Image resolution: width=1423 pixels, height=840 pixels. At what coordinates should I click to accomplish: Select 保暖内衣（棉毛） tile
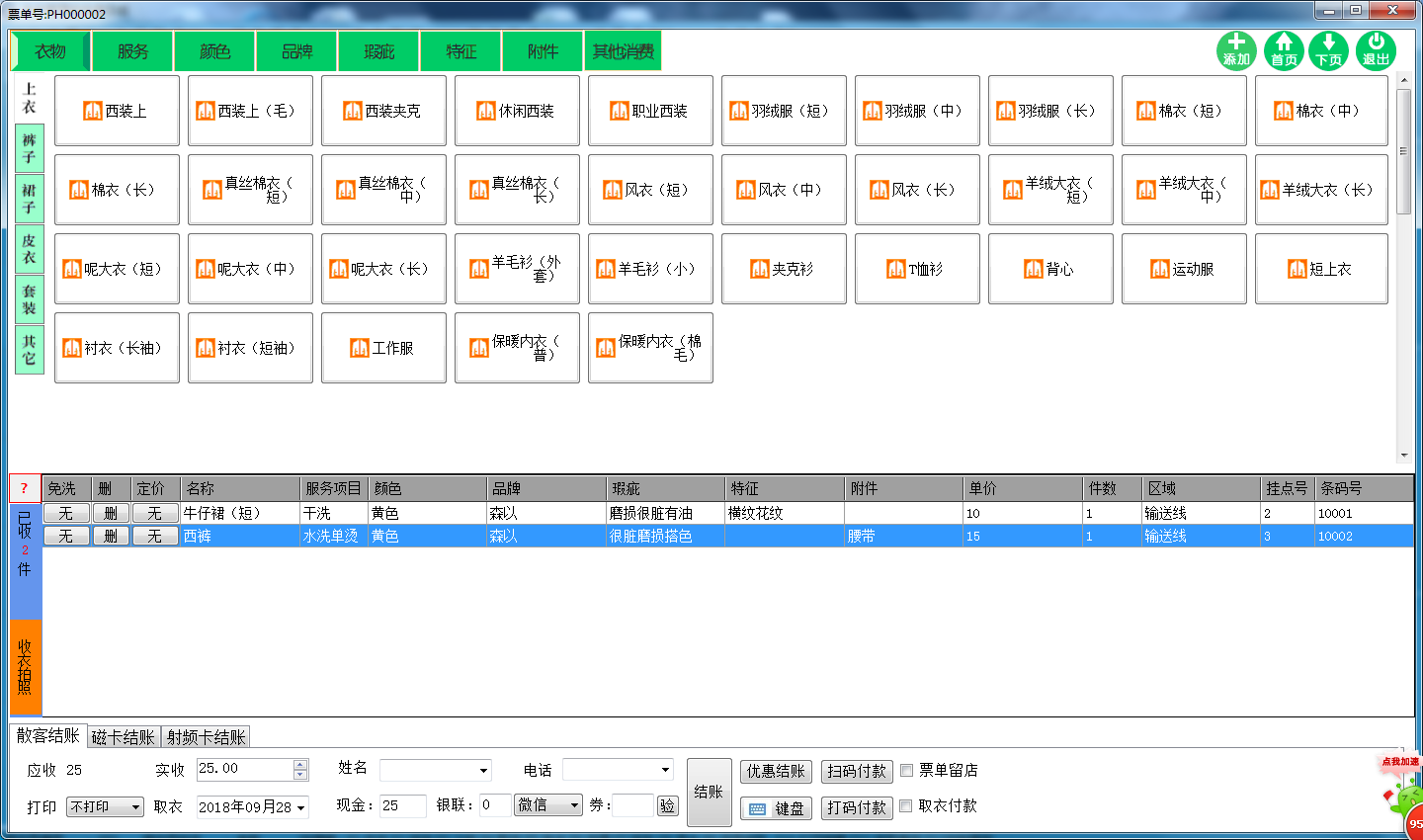tap(650, 348)
